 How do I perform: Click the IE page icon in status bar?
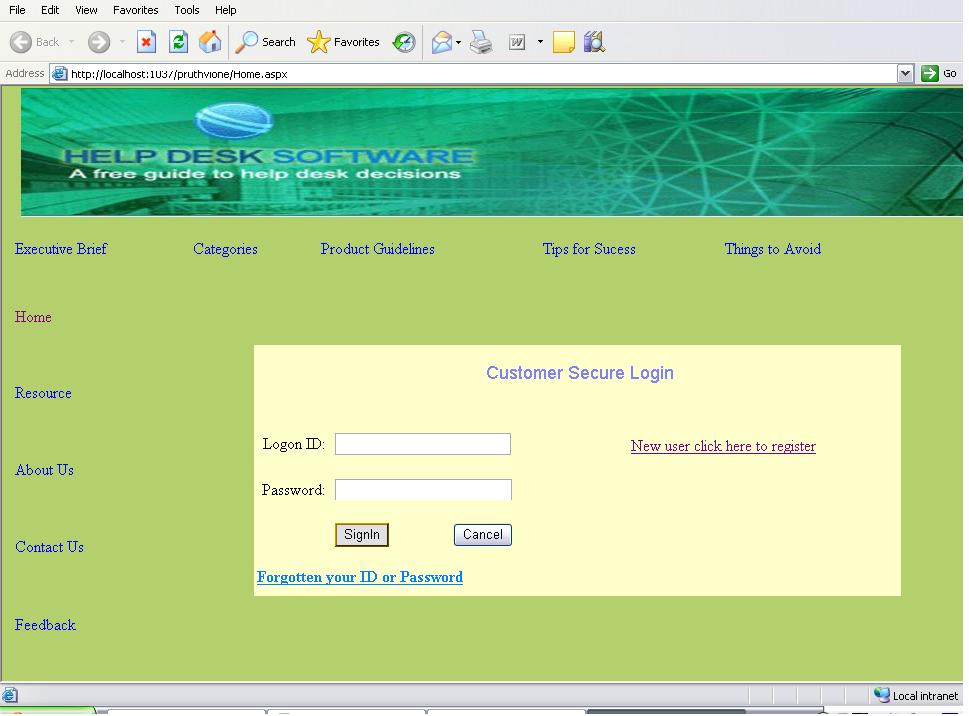coord(10,695)
